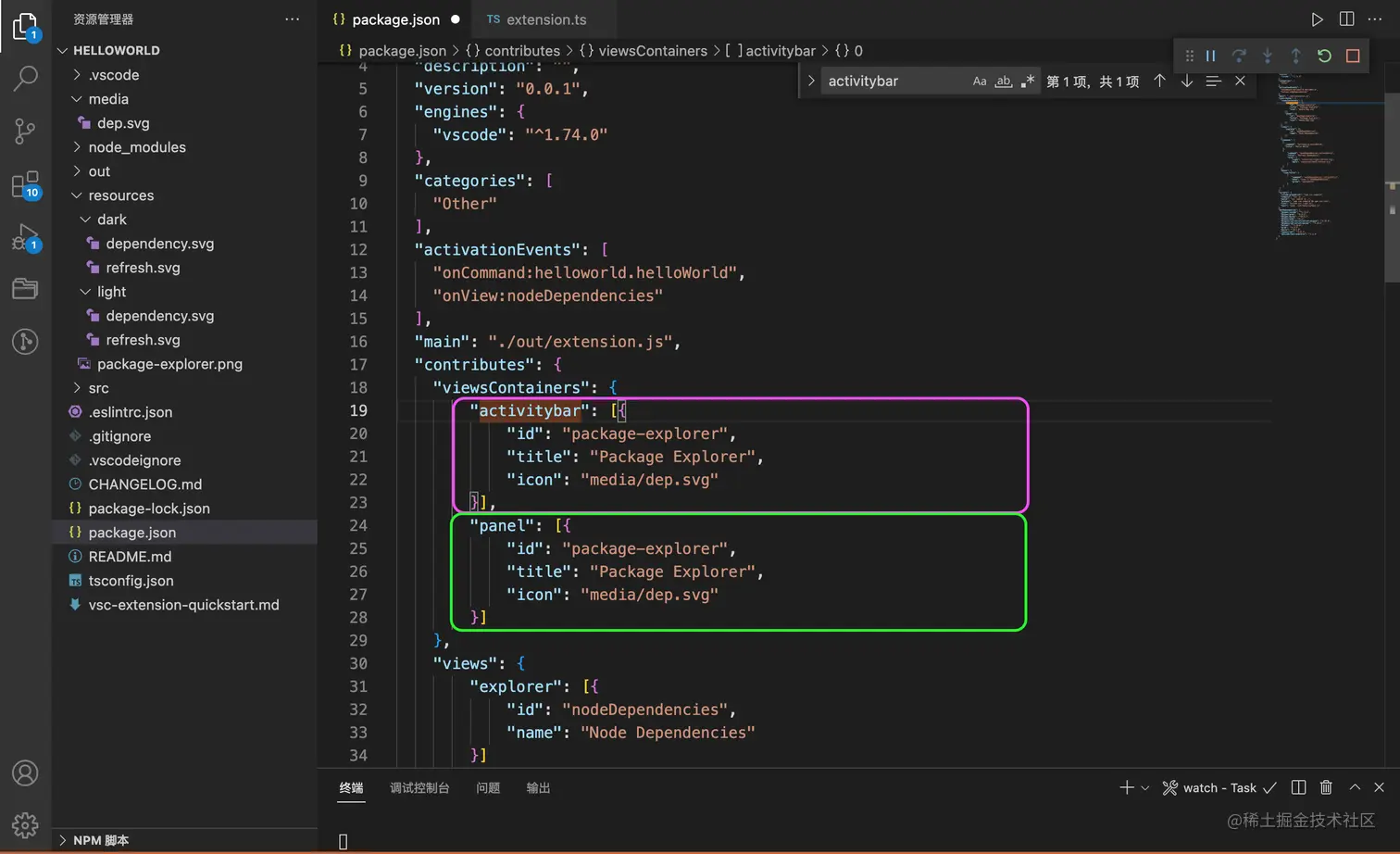Collapse the media folder
Image resolution: width=1400 pixels, height=854 pixels.
pyautogui.click(x=77, y=99)
